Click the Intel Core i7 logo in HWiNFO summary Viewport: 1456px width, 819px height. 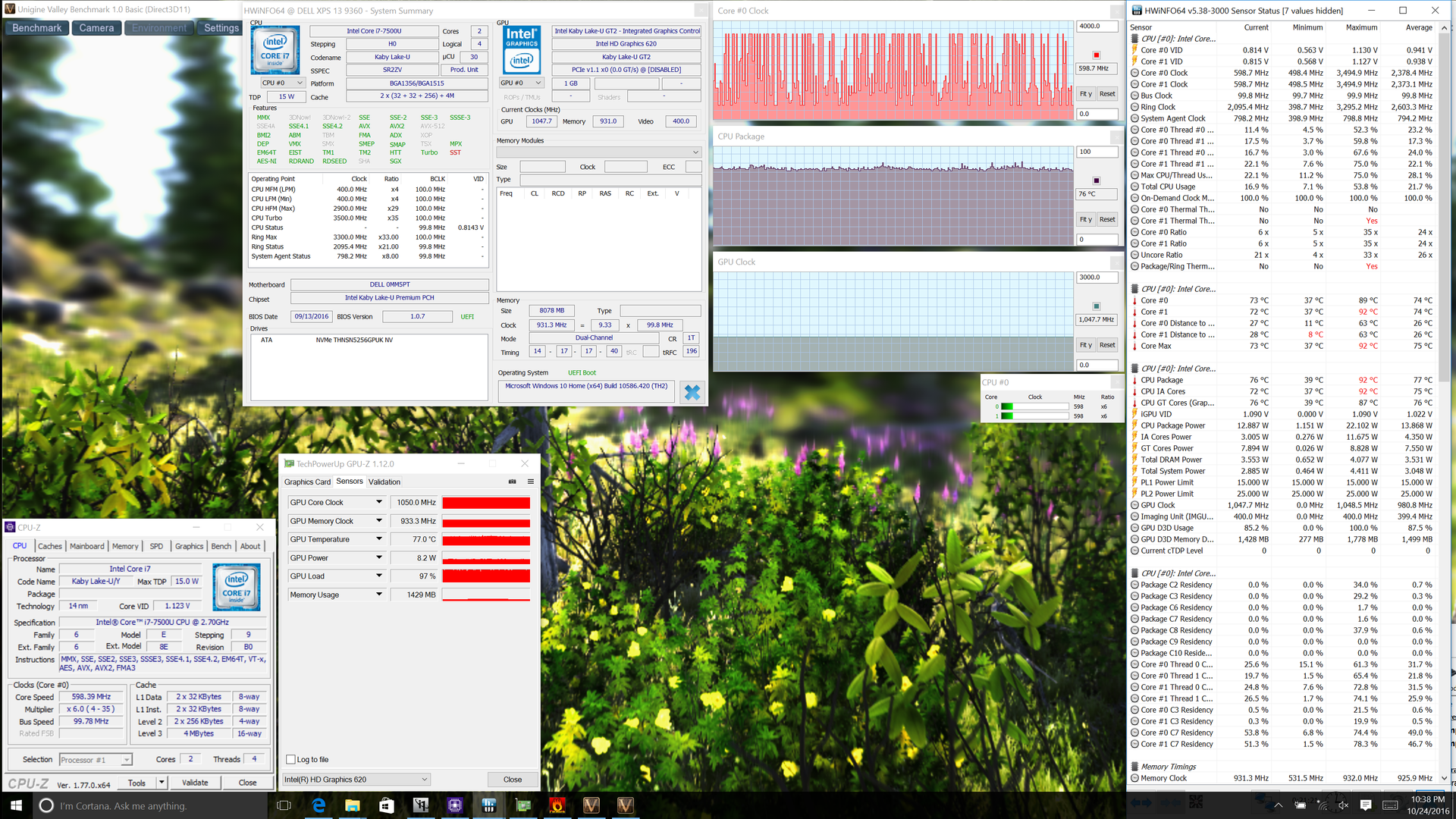275,51
